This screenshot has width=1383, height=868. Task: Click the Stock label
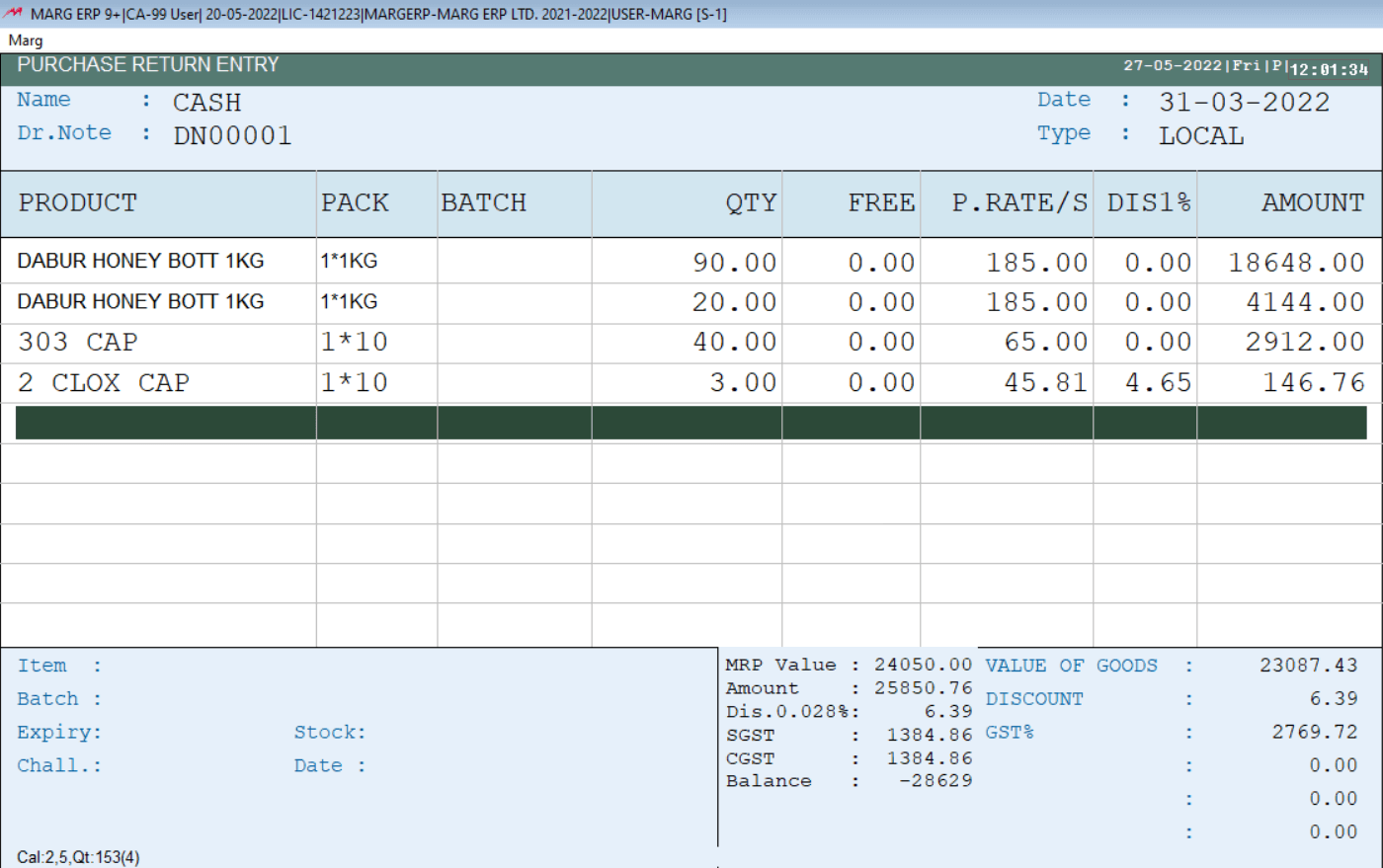[330, 733]
